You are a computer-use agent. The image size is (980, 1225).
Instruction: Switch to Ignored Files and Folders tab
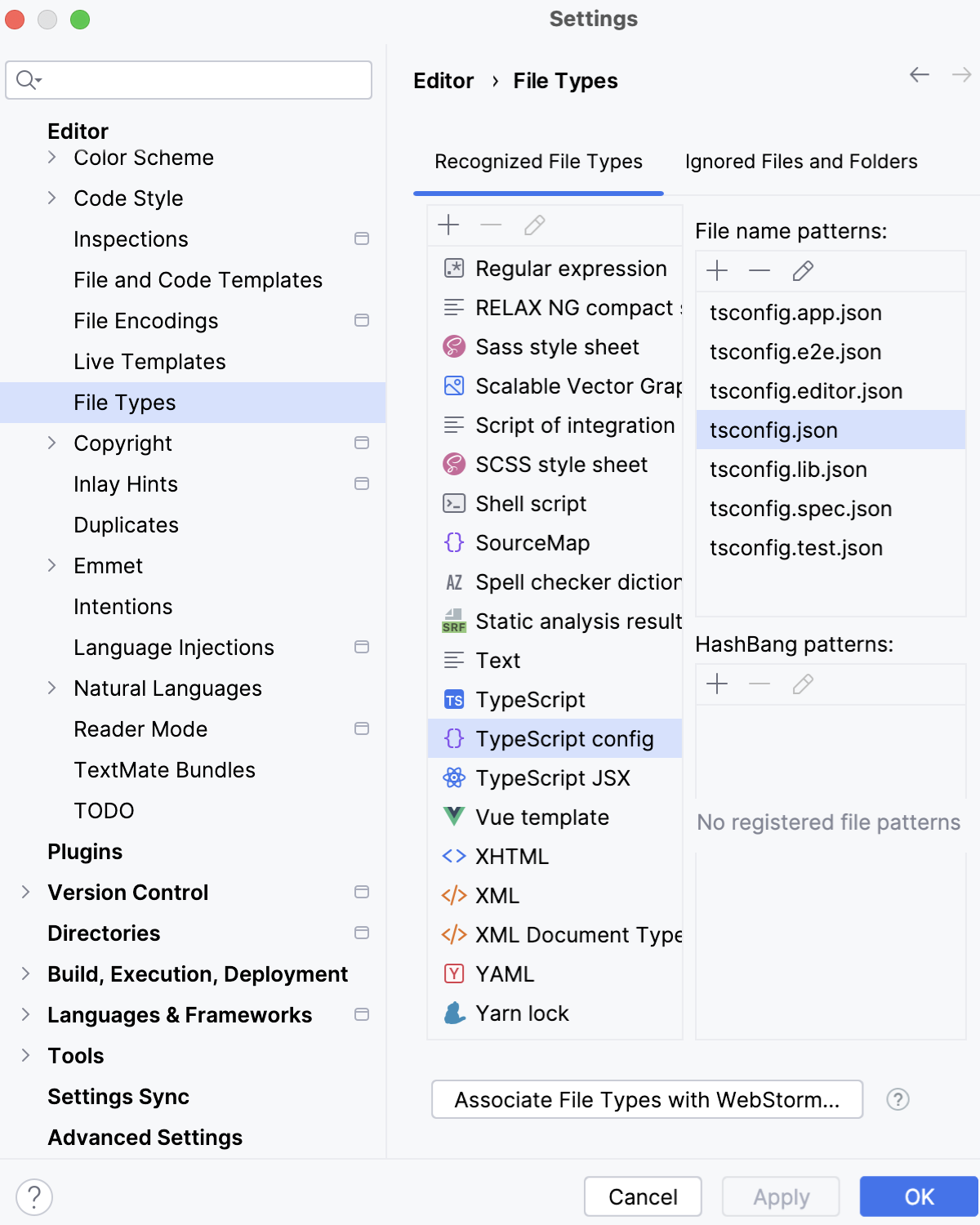point(801,162)
